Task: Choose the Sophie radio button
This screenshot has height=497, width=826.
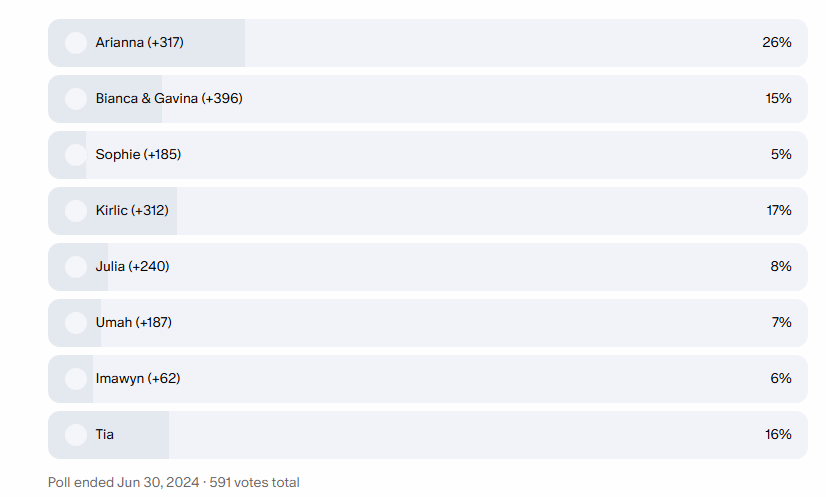Action: click(x=75, y=155)
